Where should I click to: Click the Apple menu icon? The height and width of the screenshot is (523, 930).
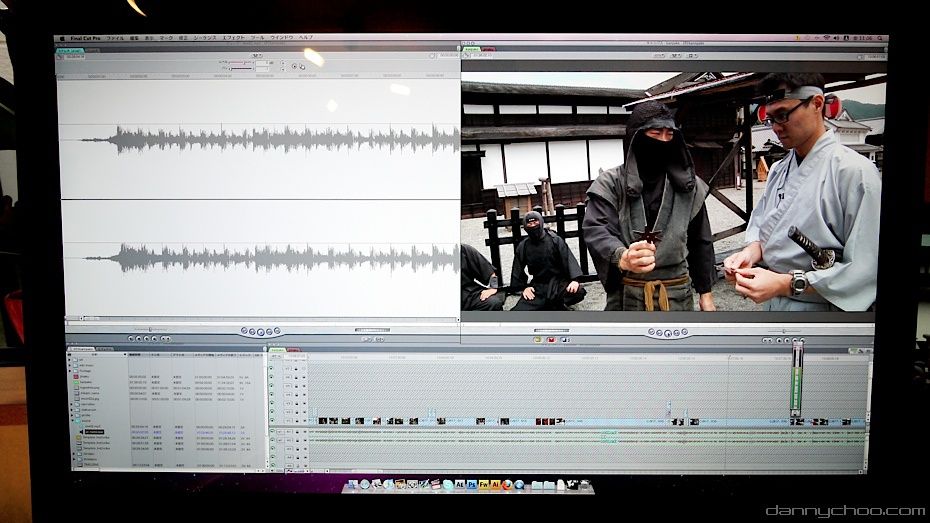coord(61,38)
